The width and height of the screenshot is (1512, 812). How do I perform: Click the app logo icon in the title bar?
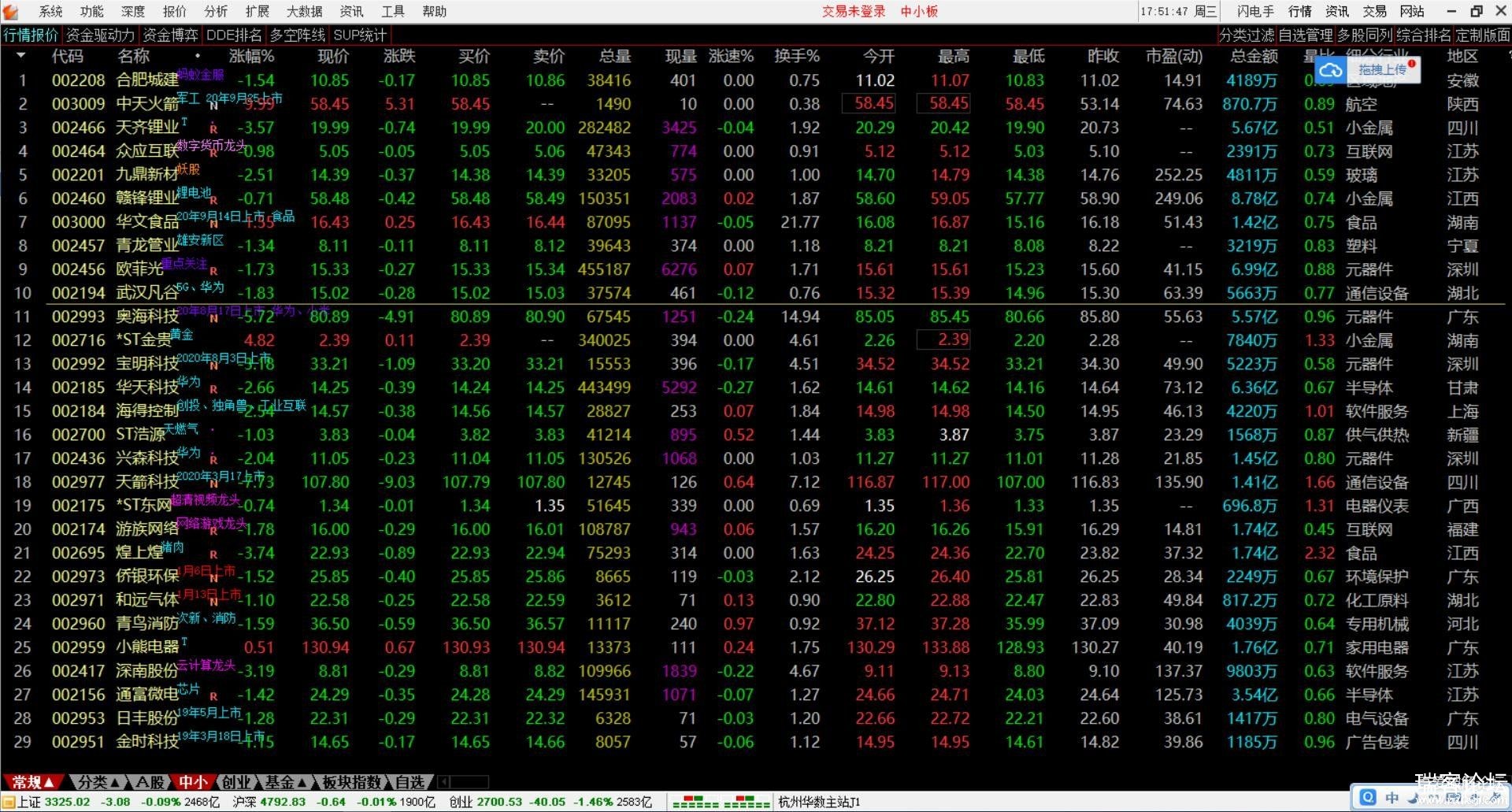tap(10, 12)
